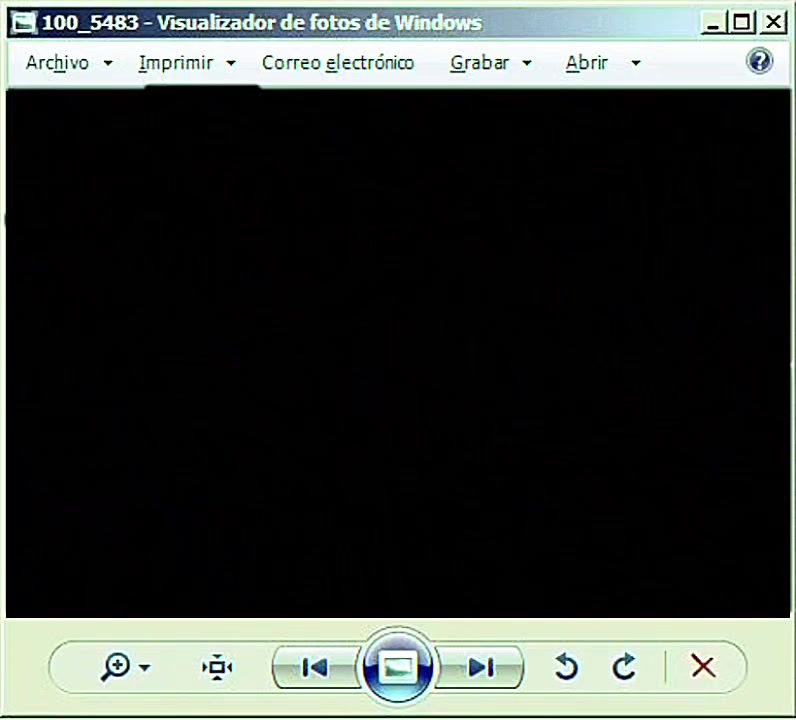The image size is (796, 720).
Task: Delete the photo with red X
Action: tap(704, 666)
